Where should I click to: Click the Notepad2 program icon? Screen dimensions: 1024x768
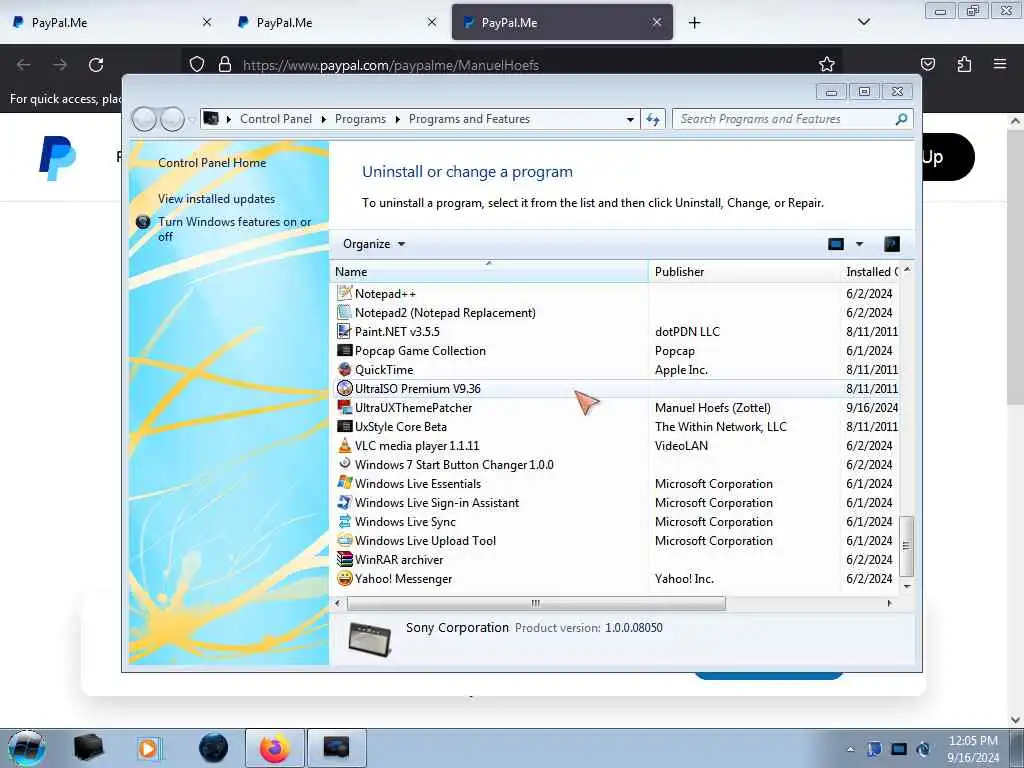coord(344,312)
